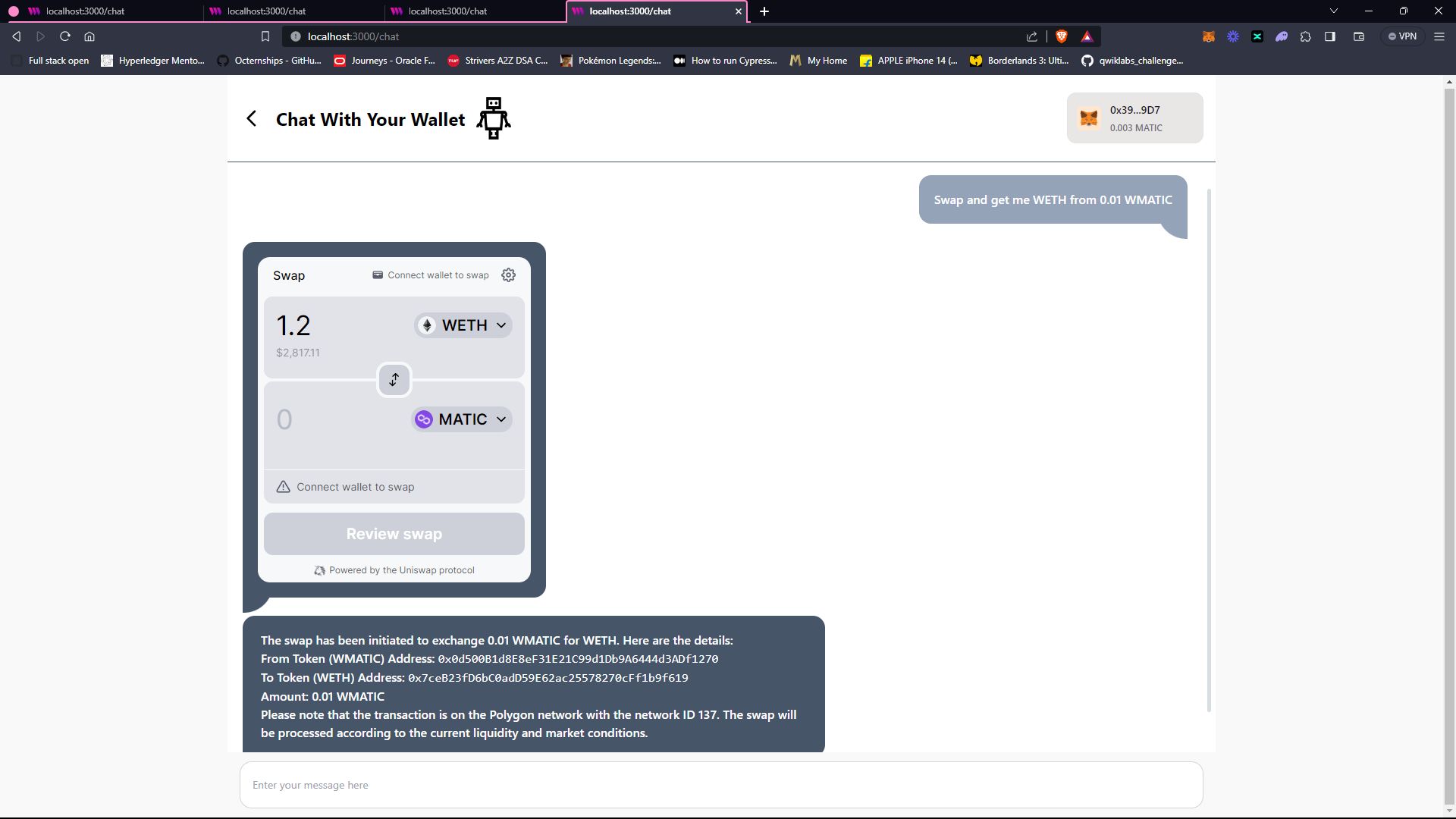
Task: Open the Brave Wallet icon
Action: click(1358, 36)
